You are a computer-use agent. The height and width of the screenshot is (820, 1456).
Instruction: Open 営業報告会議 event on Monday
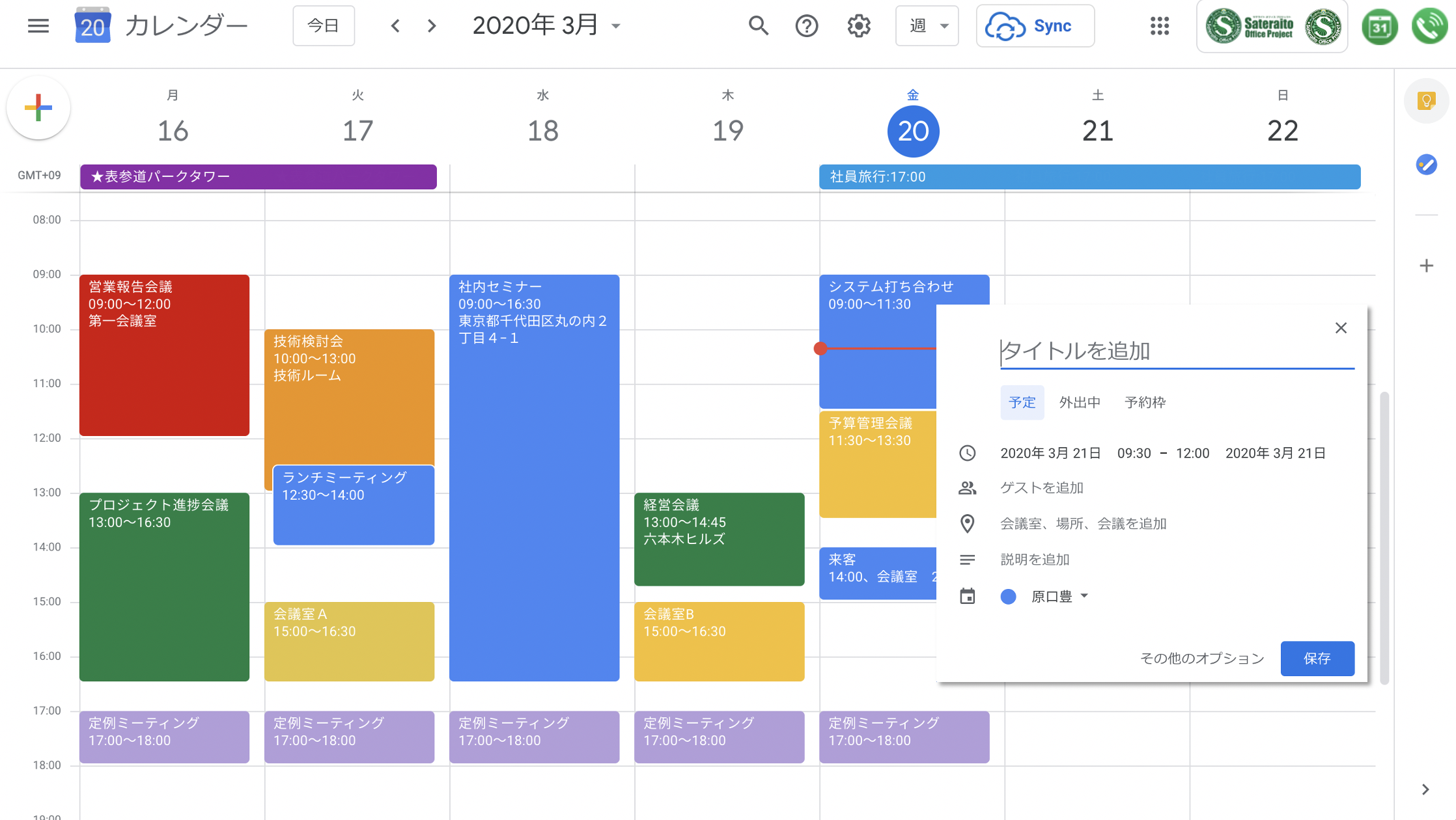pyautogui.click(x=164, y=355)
